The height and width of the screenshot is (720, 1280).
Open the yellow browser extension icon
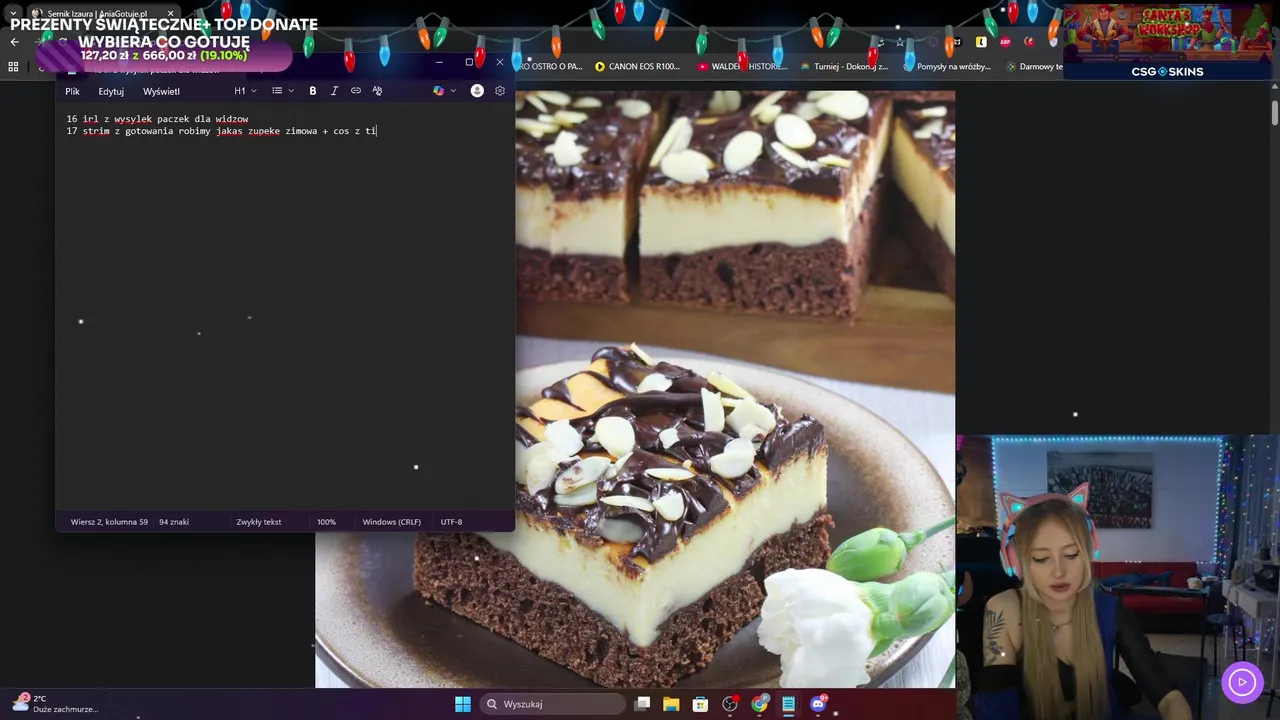click(x=981, y=42)
